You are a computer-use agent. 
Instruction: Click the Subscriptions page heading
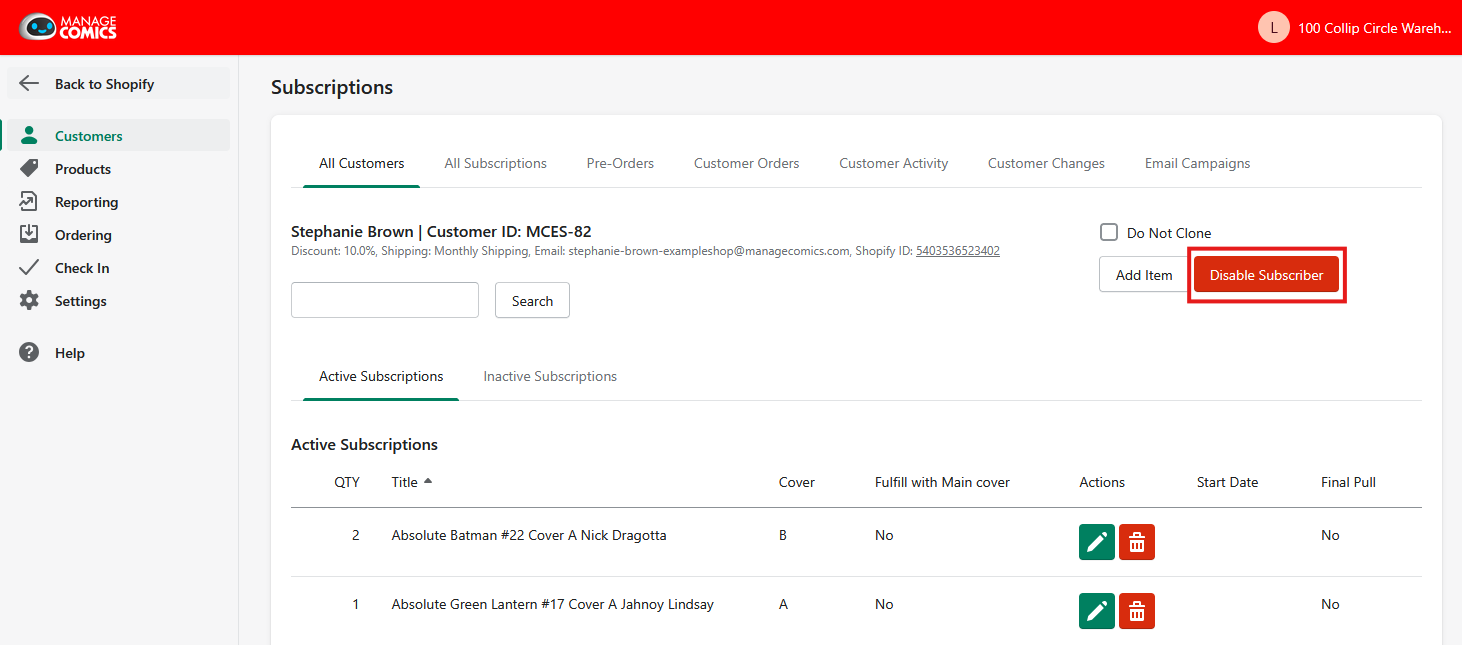332,87
